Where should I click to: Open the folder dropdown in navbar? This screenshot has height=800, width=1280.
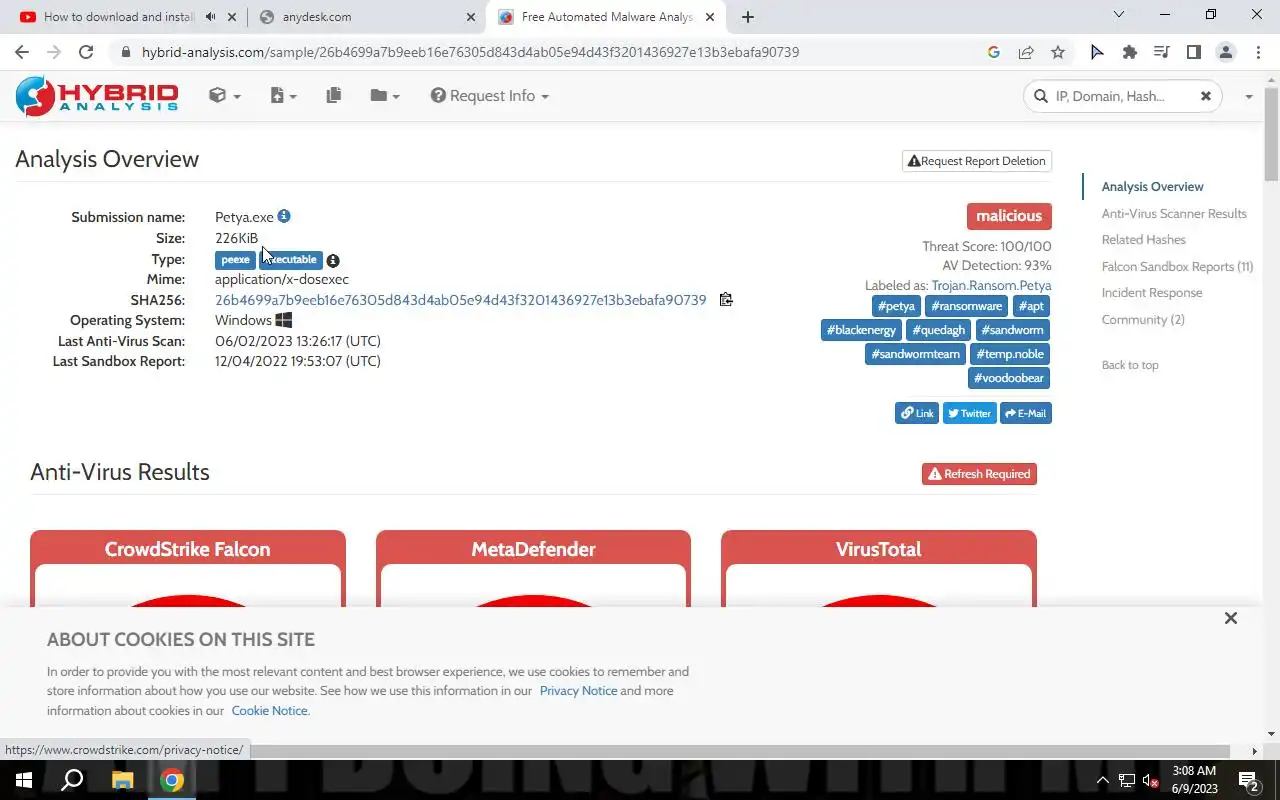coord(385,96)
